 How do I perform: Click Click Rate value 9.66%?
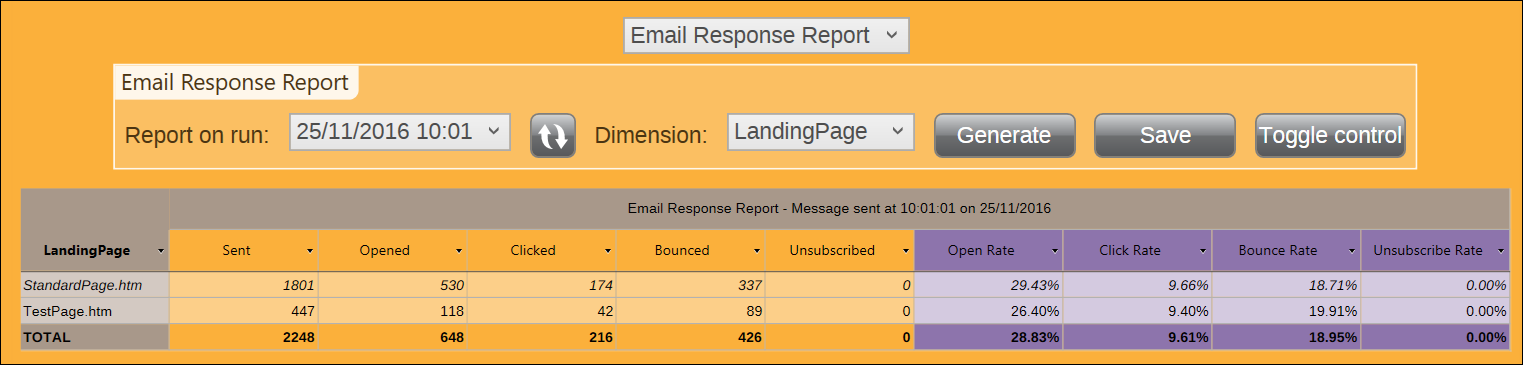click(x=1188, y=285)
